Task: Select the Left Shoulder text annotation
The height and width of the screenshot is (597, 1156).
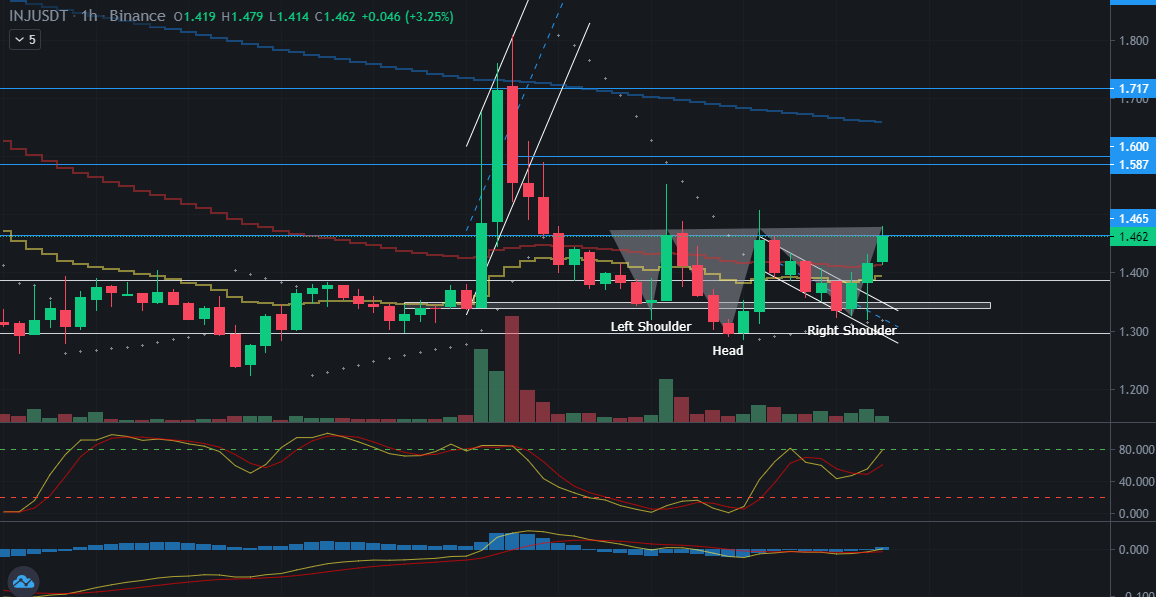Action: click(651, 326)
